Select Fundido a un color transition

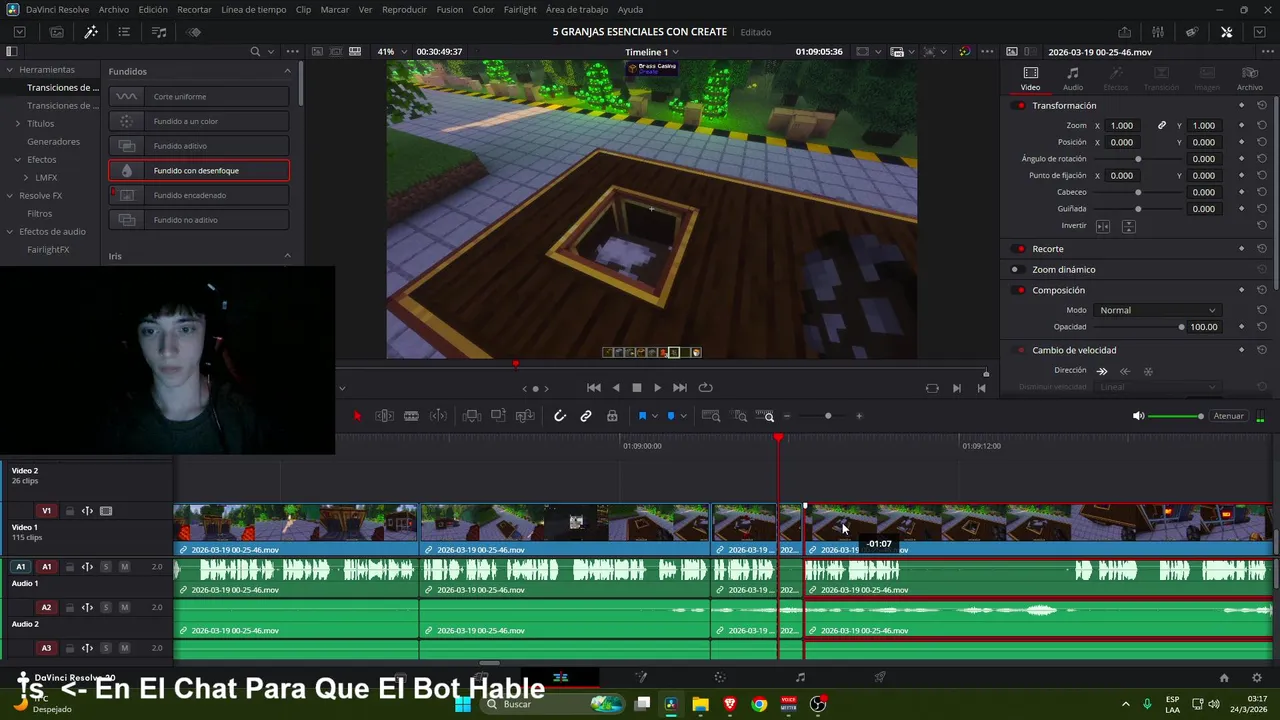199,121
